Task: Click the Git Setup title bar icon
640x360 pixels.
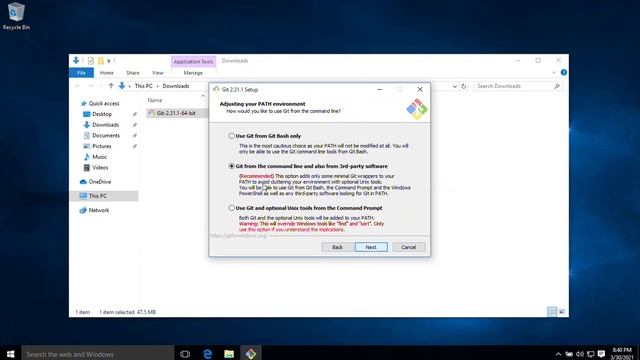Action: (x=216, y=89)
